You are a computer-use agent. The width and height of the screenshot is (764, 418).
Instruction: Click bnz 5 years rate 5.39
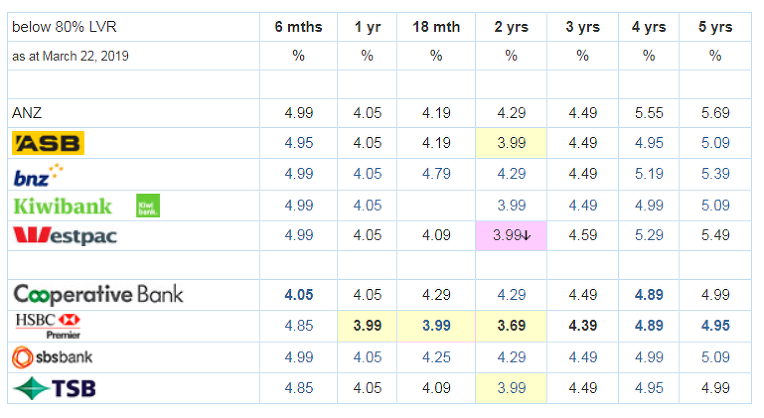[715, 174]
